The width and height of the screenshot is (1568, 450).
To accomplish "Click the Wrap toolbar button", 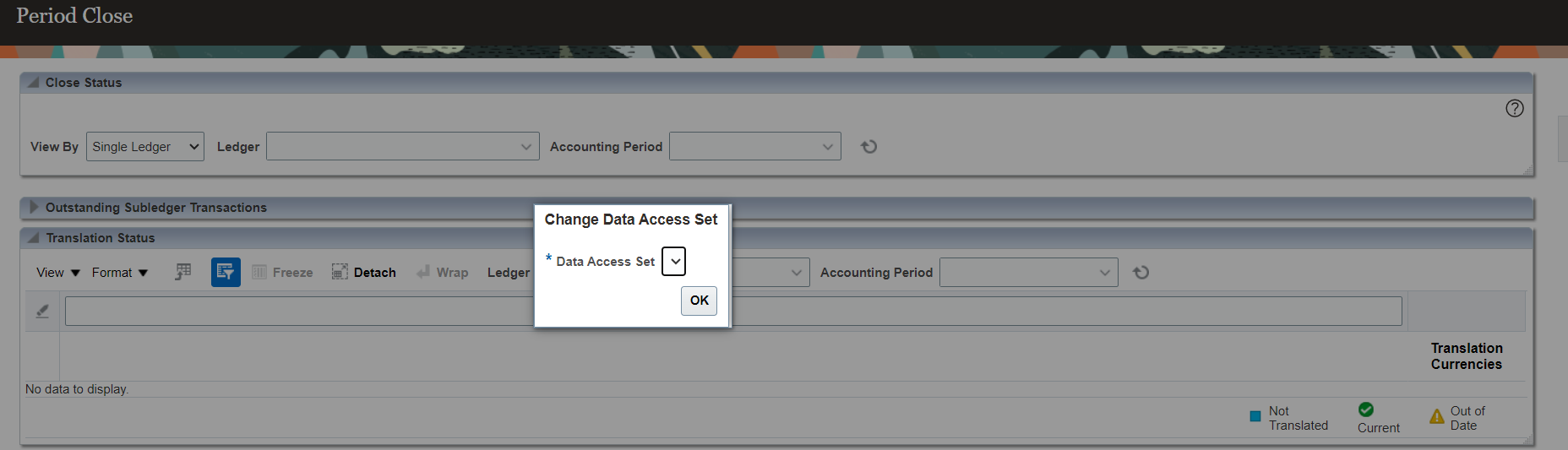I will pos(442,273).
